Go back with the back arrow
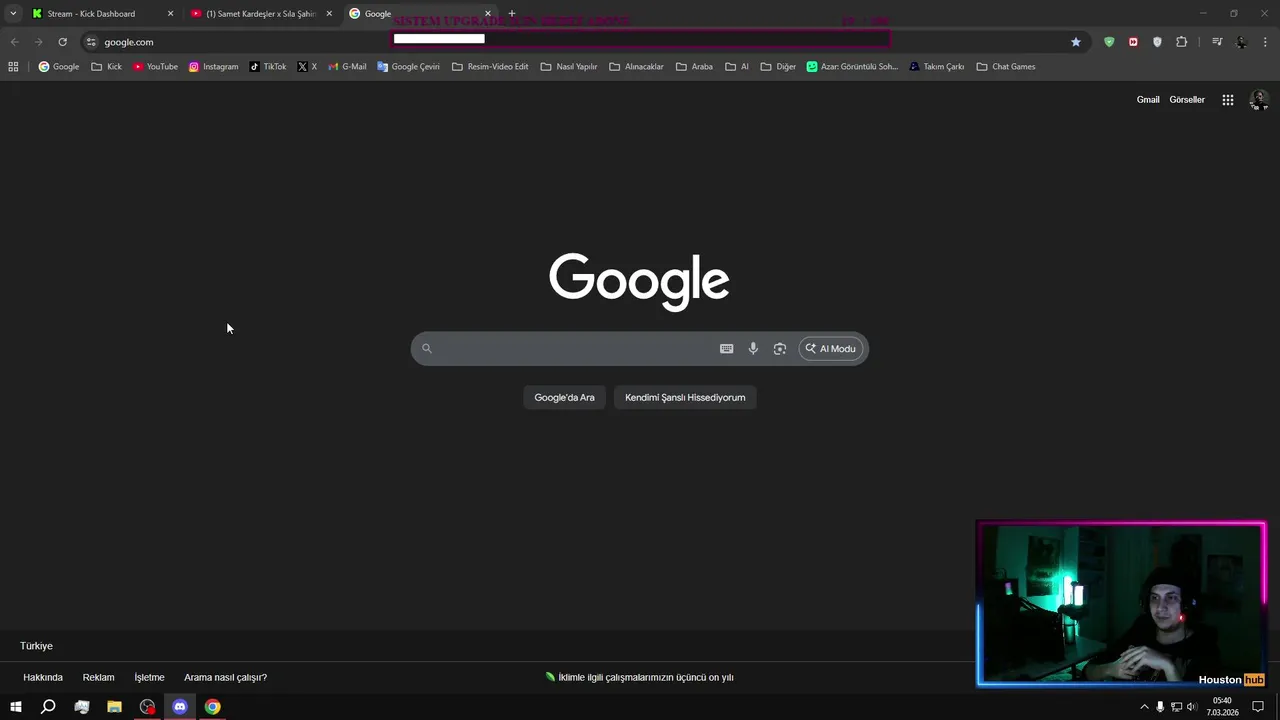Screen dimensions: 1280x720 coord(14,42)
